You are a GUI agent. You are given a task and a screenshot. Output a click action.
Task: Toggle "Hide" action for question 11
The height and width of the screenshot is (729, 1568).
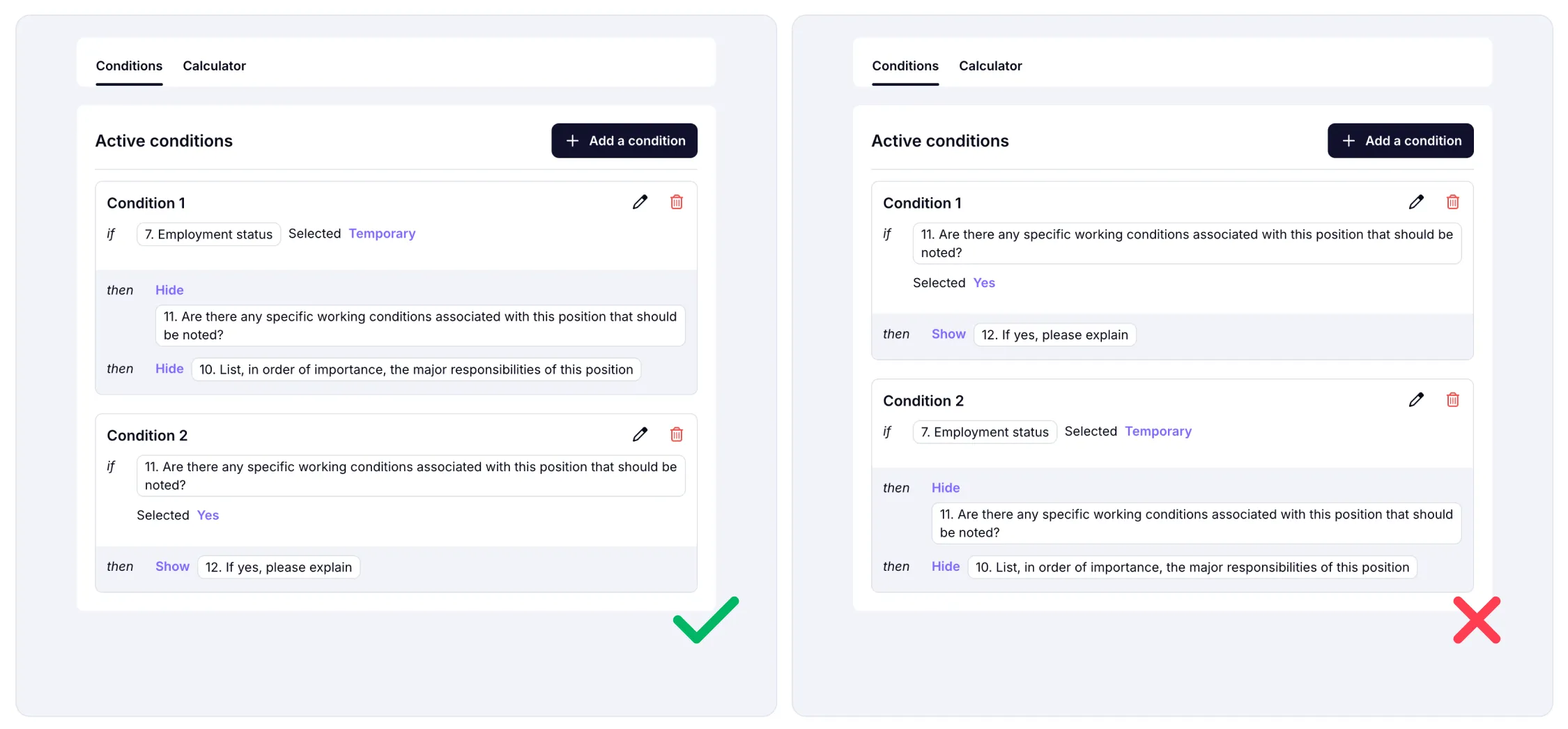tap(169, 290)
